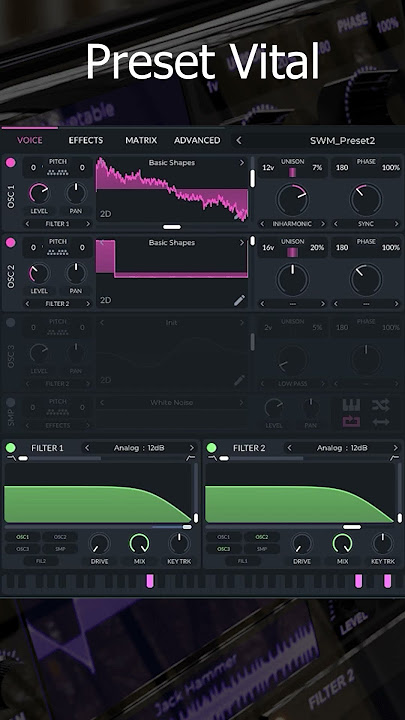This screenshot has width=405, height=720.
Task: Click OSC 1 distortion SYNC knob
Action: (366, 199)
